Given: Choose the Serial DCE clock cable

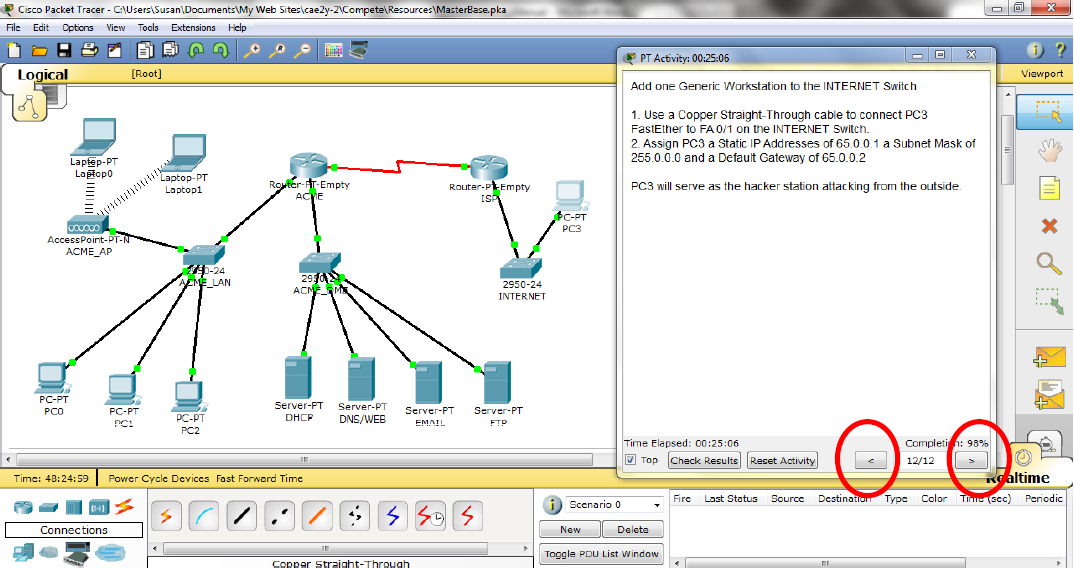Looking at the screenshot, I should (430, 516).
